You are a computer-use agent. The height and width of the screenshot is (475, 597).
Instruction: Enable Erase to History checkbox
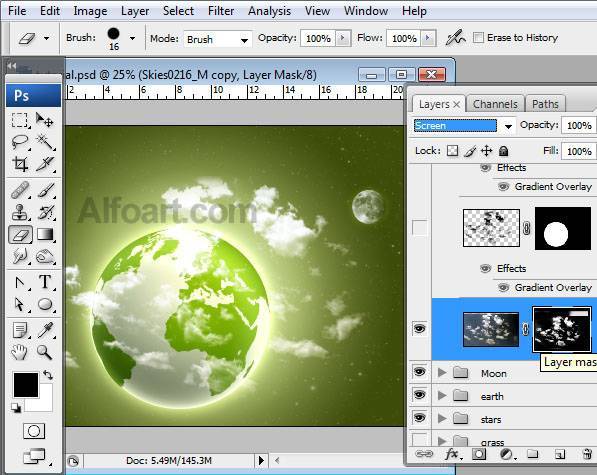[478, 38]
